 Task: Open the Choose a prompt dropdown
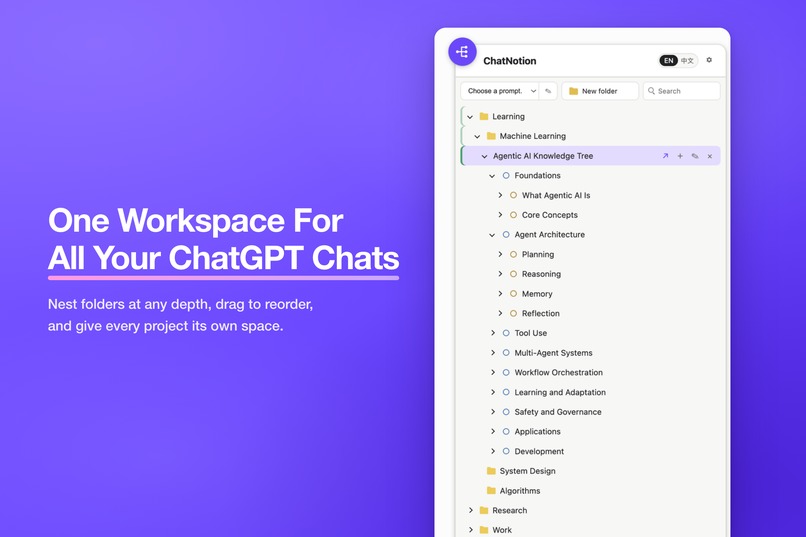click(x=499, y=91)
